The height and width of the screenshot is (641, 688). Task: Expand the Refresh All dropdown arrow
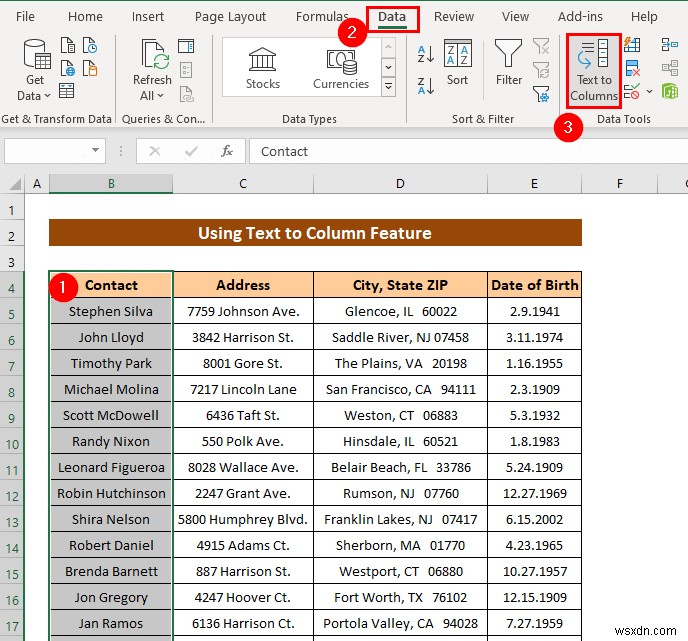[x=161, y=96]
